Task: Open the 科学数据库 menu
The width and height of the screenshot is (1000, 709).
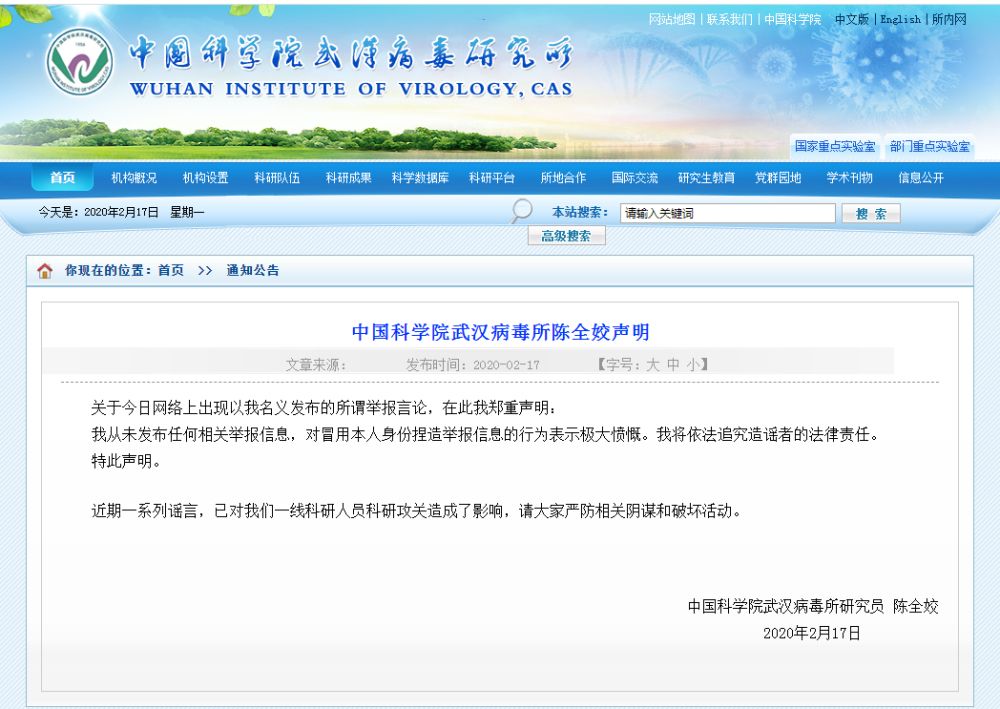Action: pos(420,178)
